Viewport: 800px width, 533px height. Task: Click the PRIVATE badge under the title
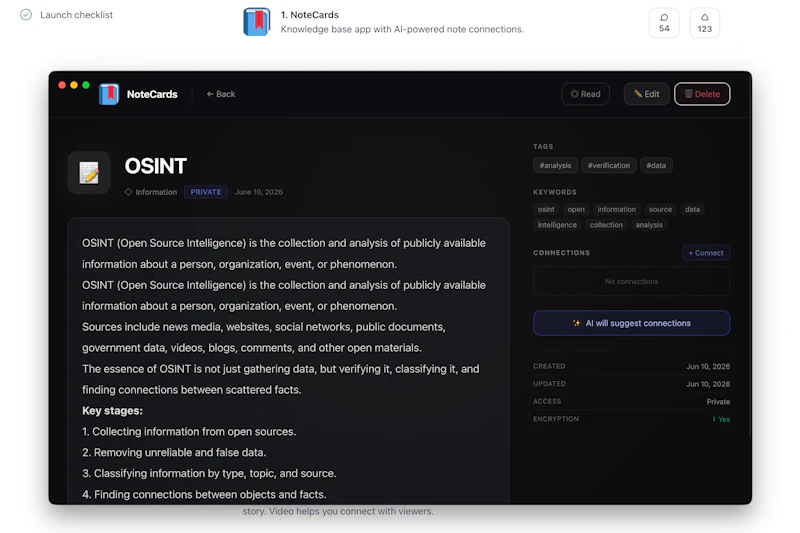click(x=206, y=192)
